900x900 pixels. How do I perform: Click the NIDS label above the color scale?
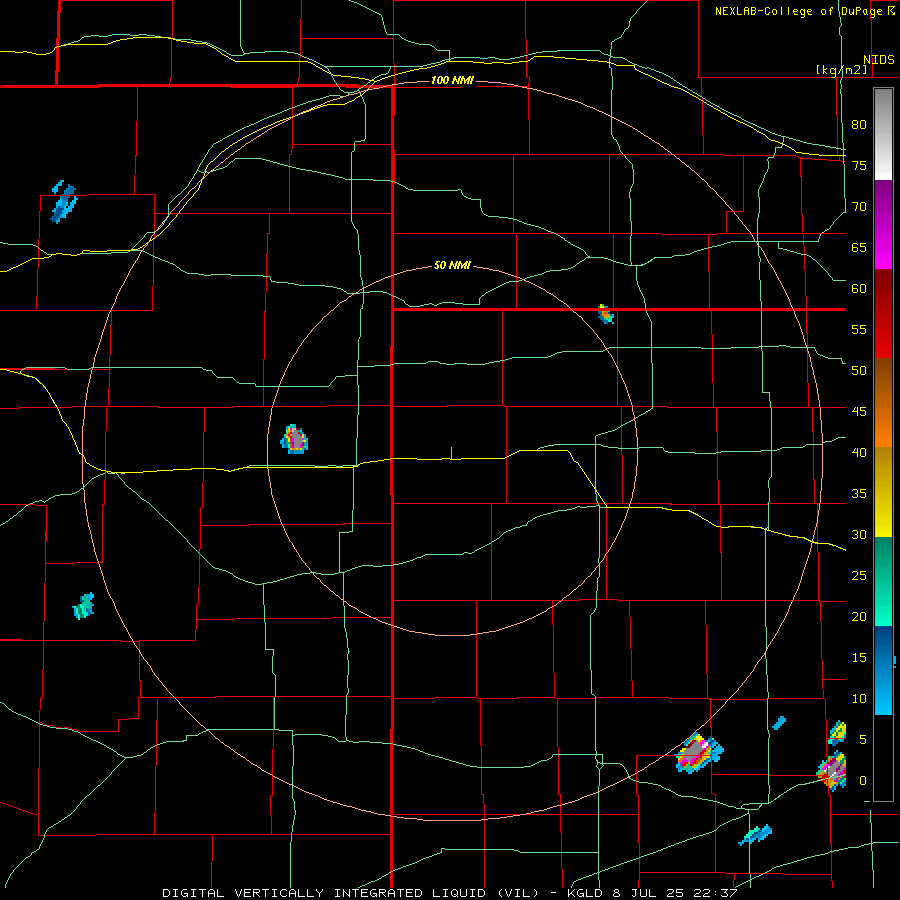(x=879, y=60)
